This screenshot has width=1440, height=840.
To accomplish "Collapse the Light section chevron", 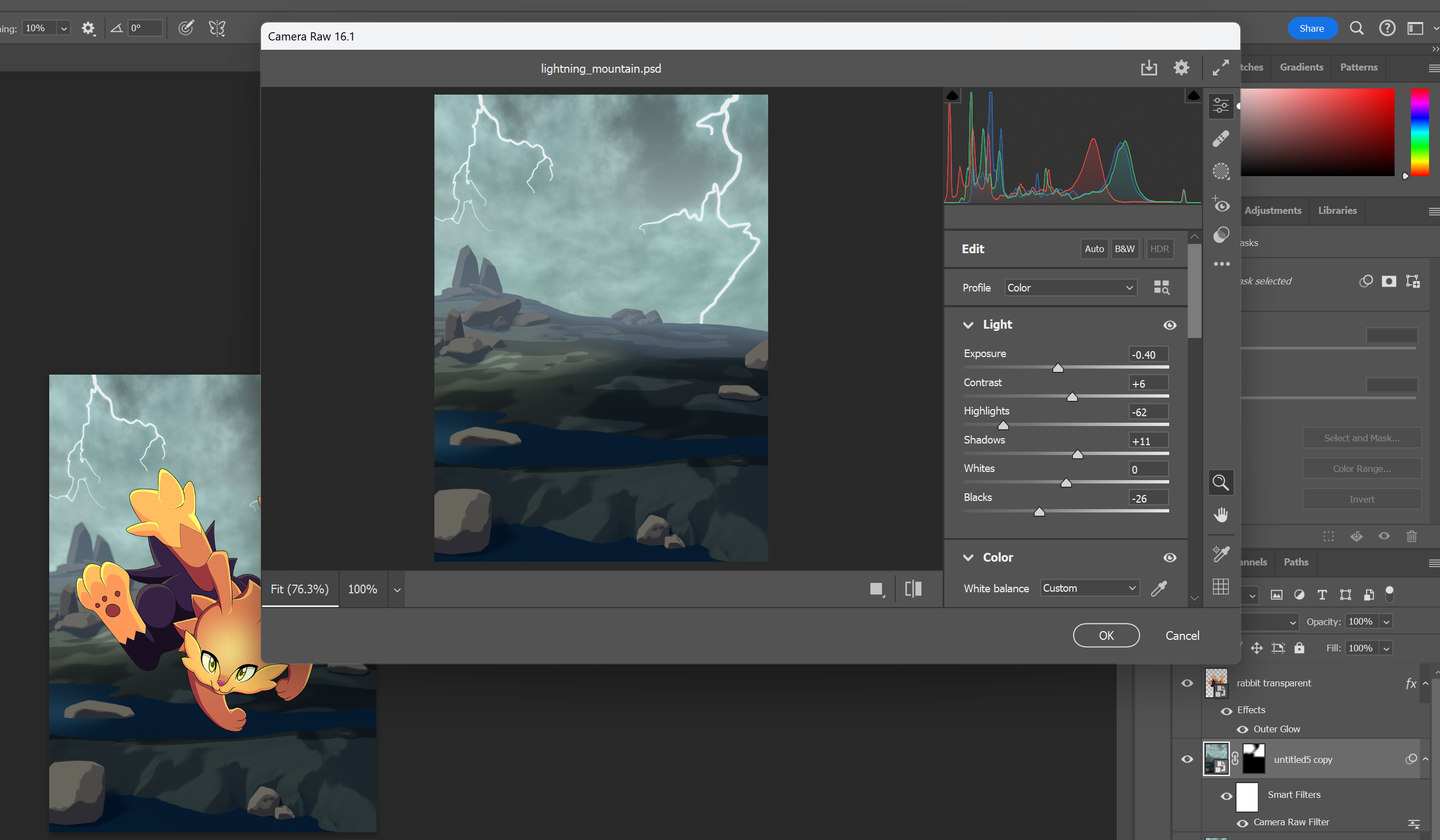I will (967, 325).
